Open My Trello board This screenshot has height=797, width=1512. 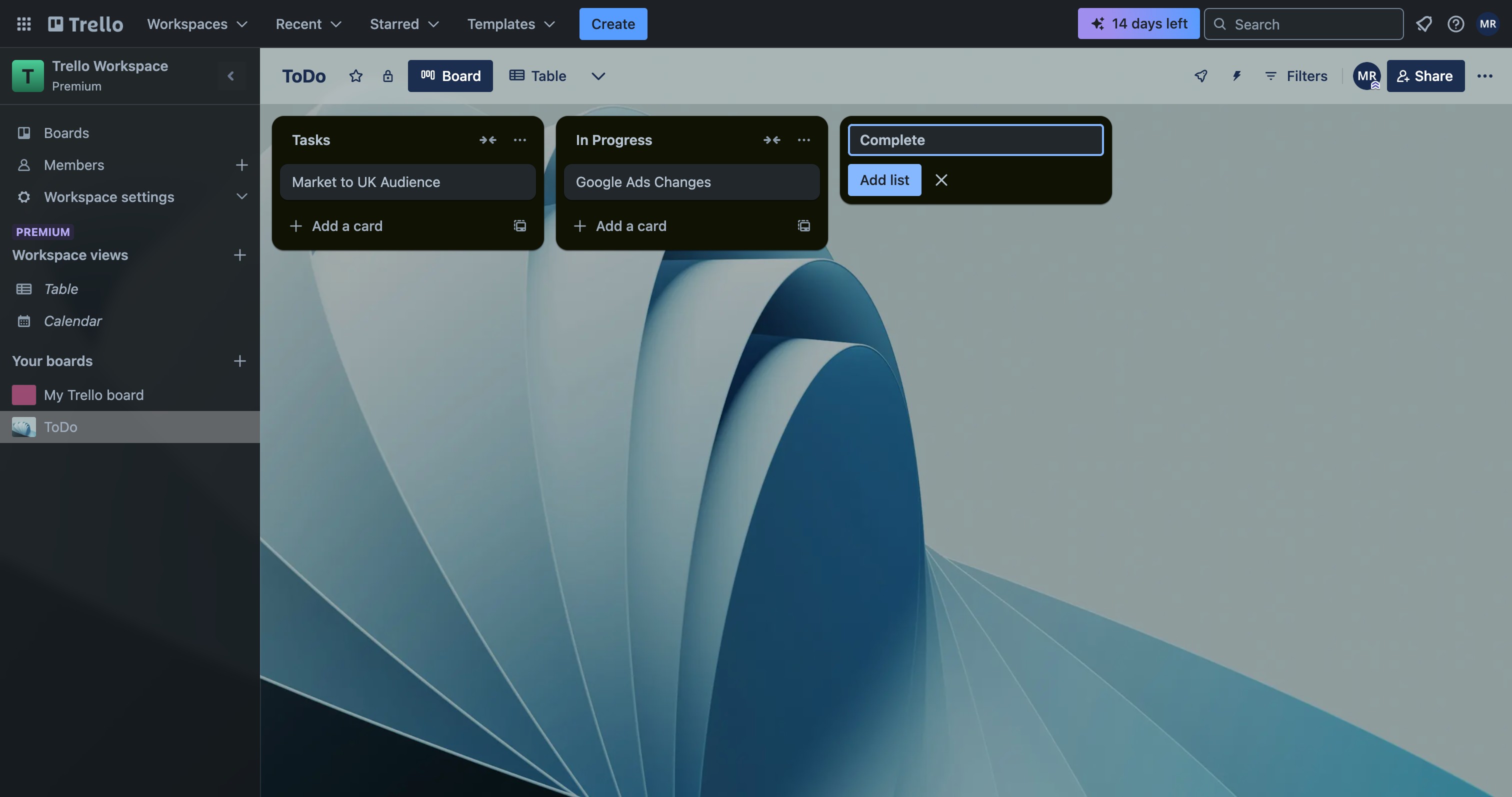point(129,395)
